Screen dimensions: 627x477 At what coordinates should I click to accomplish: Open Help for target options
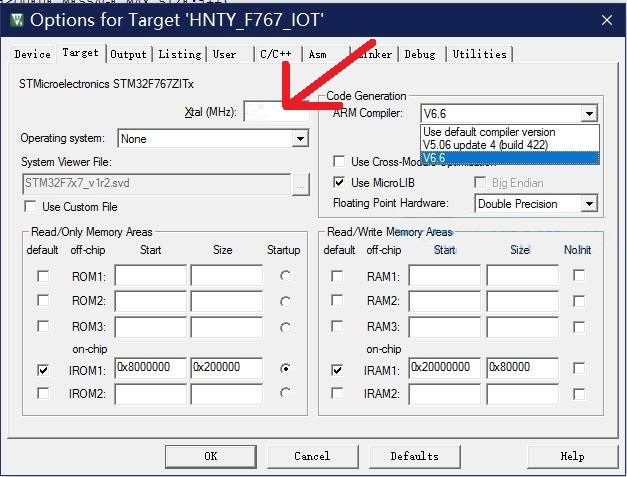pyautogui.click(x=572, y=456)
